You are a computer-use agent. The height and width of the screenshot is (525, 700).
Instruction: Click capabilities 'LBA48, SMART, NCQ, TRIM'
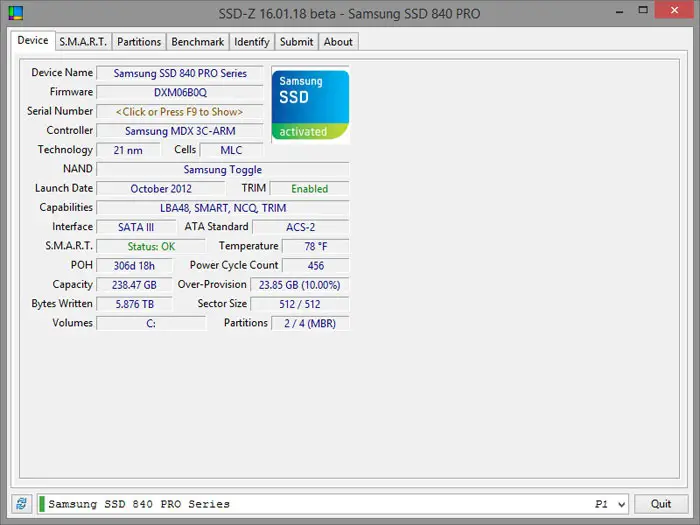pyautogui.click(x=223, y=208)
